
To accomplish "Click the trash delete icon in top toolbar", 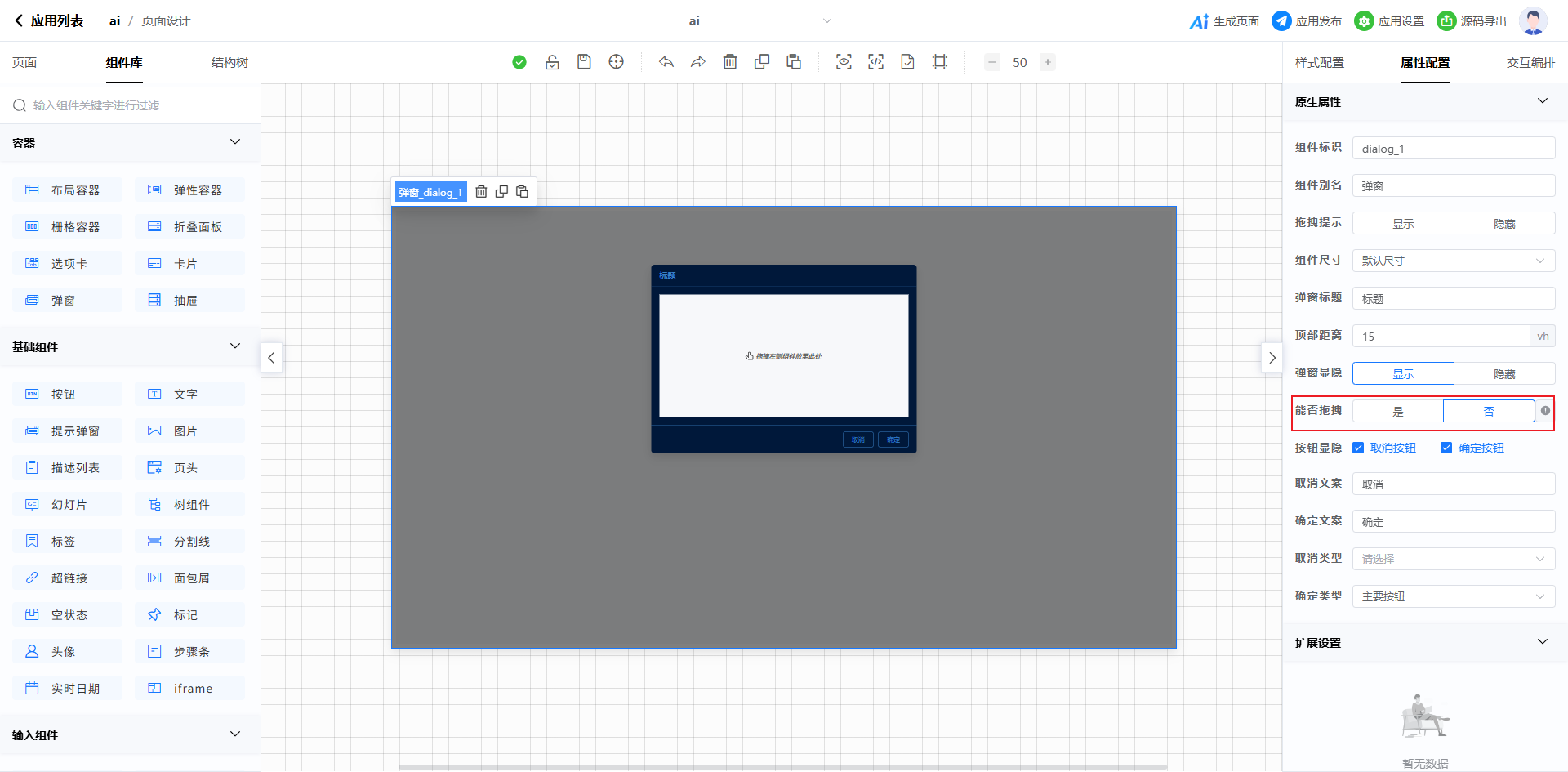I will pyautogui.click(x=730, y=62).
